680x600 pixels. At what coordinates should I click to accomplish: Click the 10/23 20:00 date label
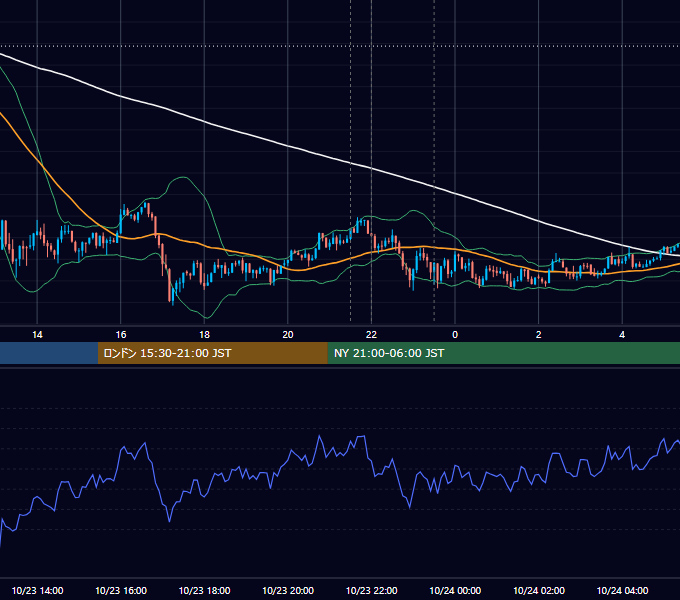pyautogui.click(x=288, y=590)
